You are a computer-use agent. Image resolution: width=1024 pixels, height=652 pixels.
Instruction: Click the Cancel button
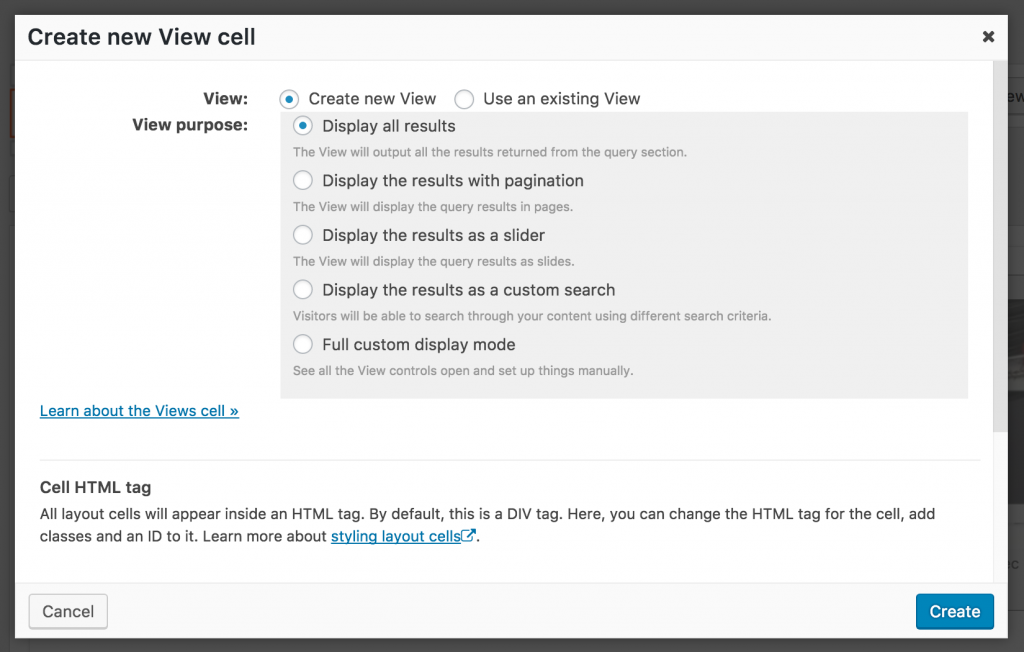(x=68, y=611)
